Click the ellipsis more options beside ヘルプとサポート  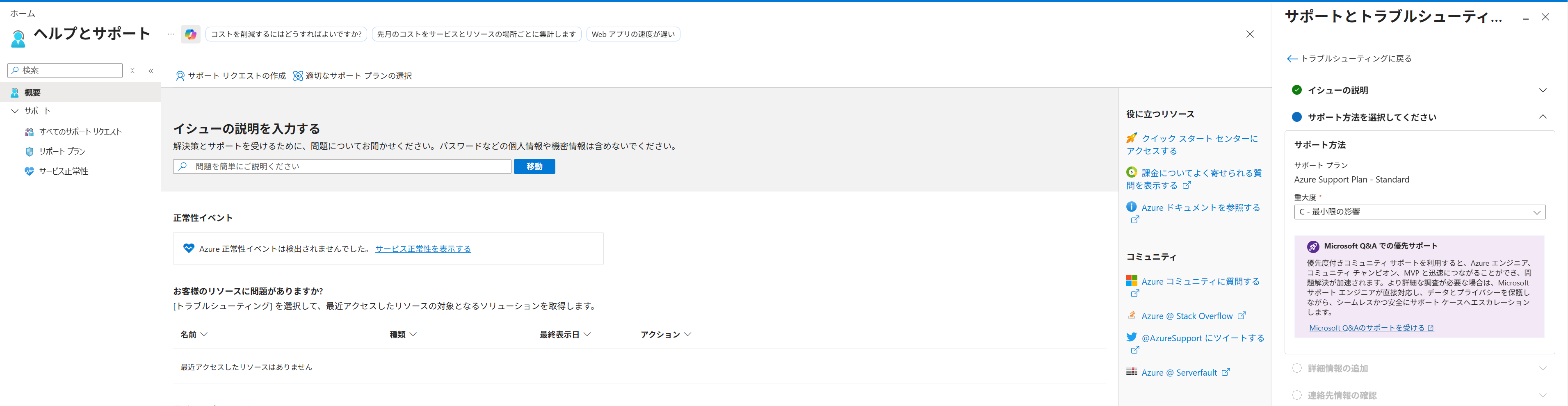coord(171,34)
